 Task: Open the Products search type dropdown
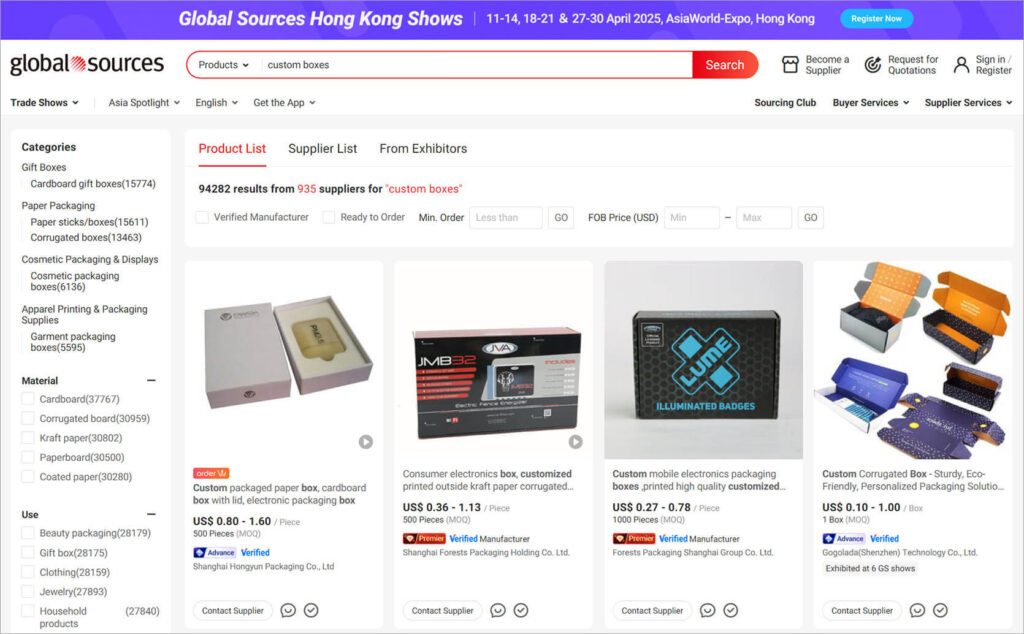pos(223,65)
